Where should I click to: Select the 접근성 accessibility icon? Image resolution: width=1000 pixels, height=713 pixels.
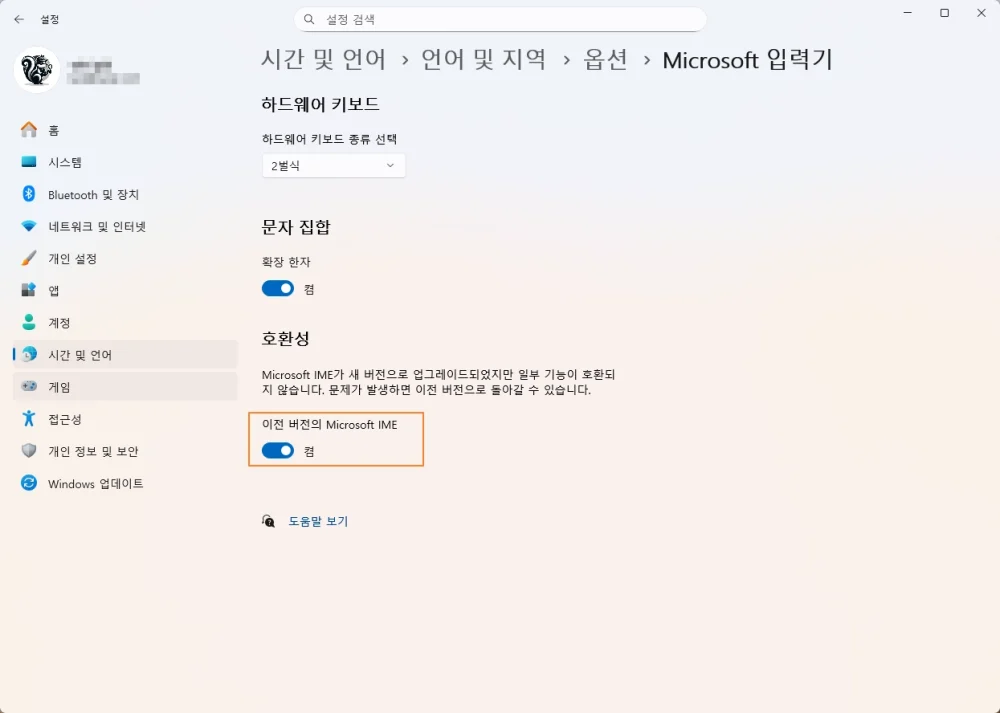coord(27,419)
